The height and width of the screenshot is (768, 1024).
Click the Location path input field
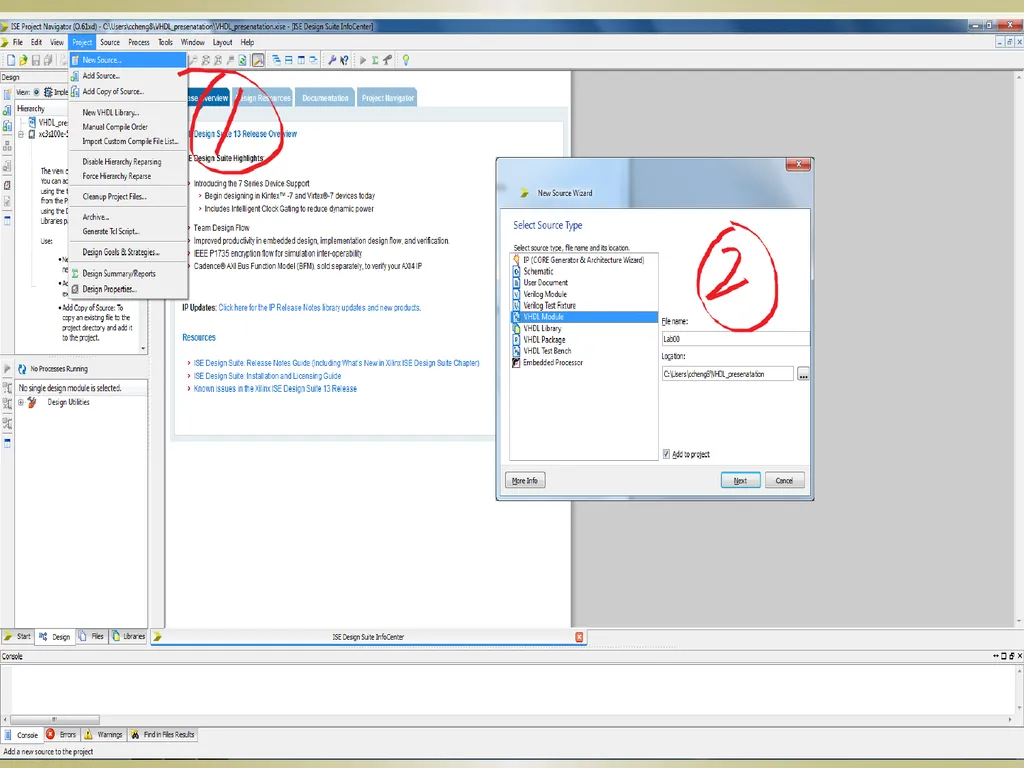click(x=728, y=374)
